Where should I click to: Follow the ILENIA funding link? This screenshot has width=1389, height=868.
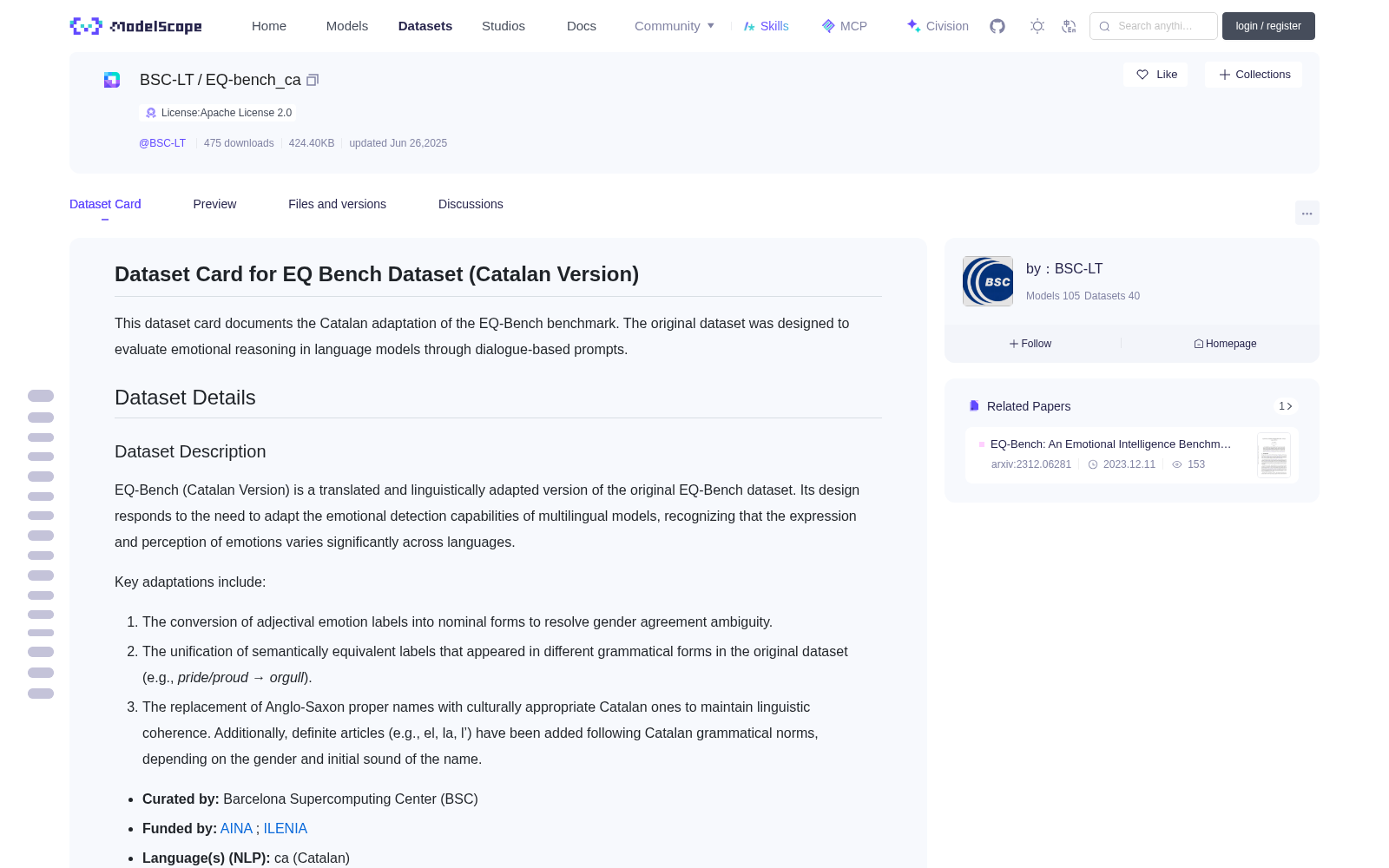pyautogui.click(x=286, y=829)
